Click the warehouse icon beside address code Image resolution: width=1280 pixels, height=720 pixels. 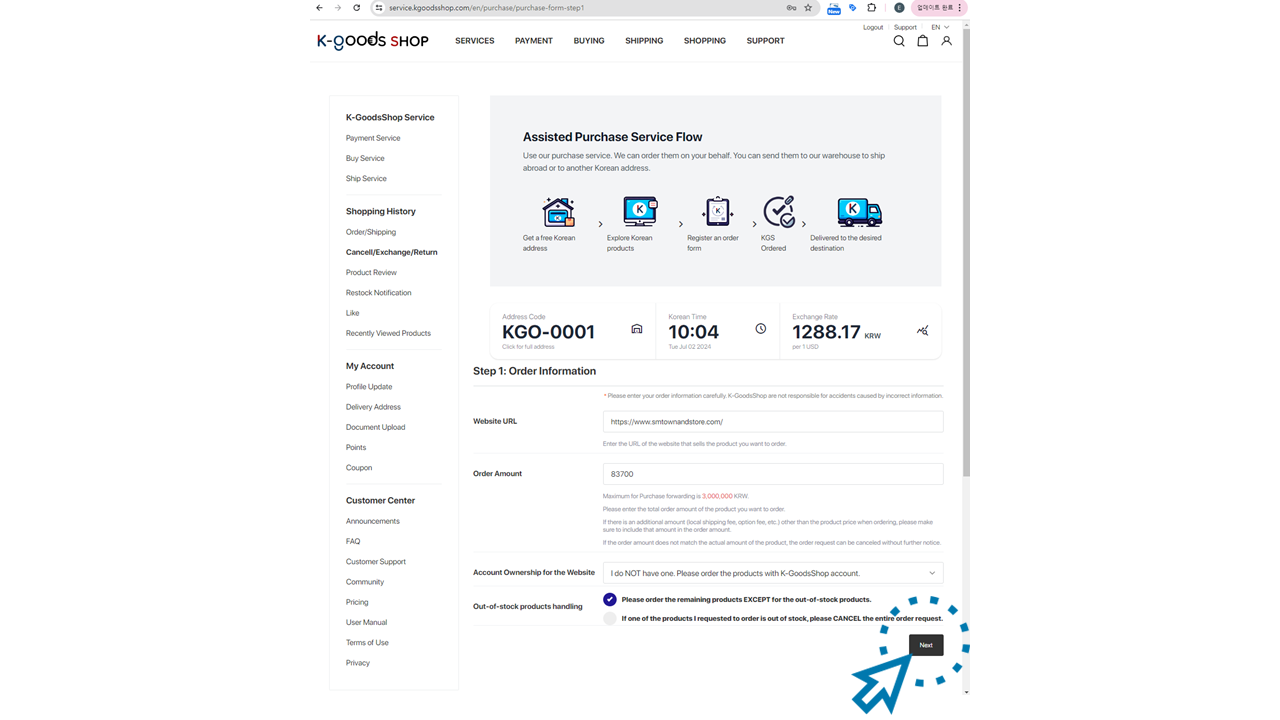tap(636, 329)
